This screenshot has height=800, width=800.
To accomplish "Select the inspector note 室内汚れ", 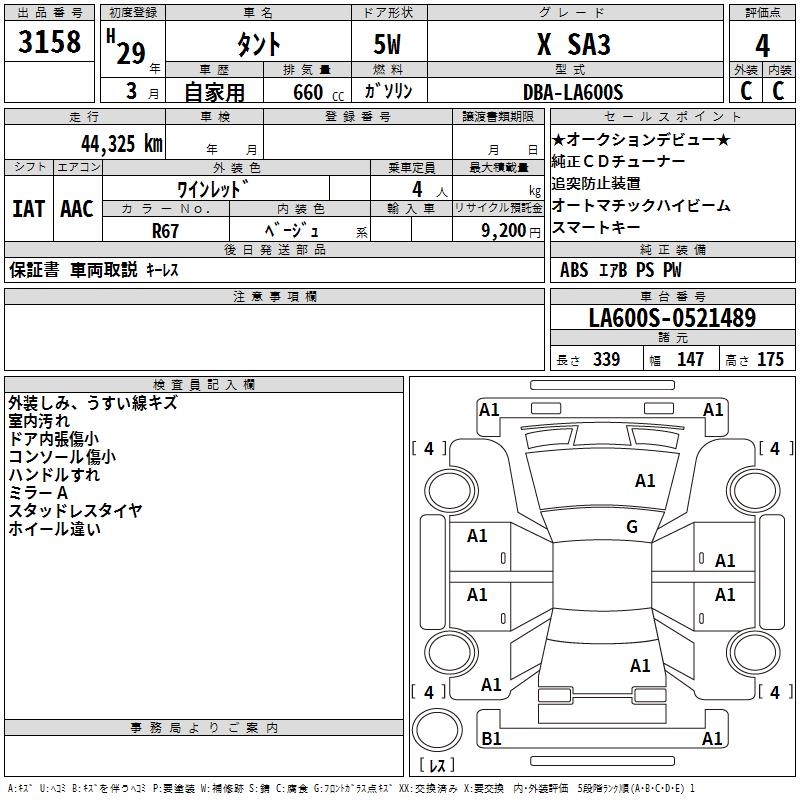I will [x=39, y=421].
